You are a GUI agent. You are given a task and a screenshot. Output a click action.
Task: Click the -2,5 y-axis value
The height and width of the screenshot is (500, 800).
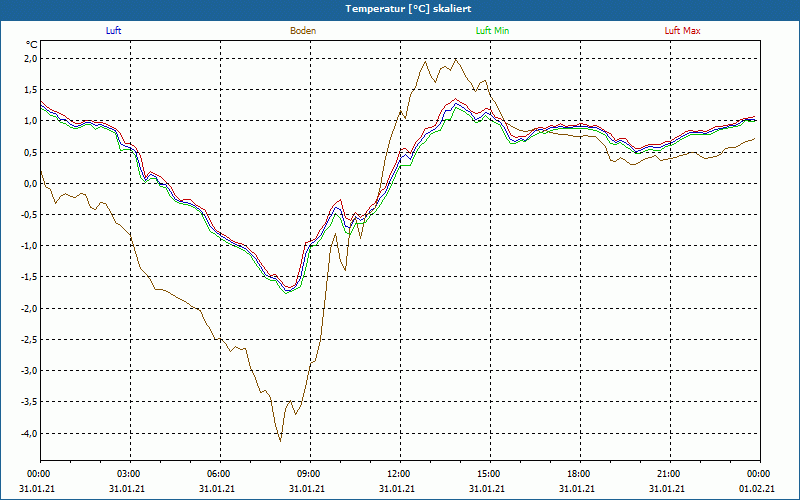[x=30, y=340]
